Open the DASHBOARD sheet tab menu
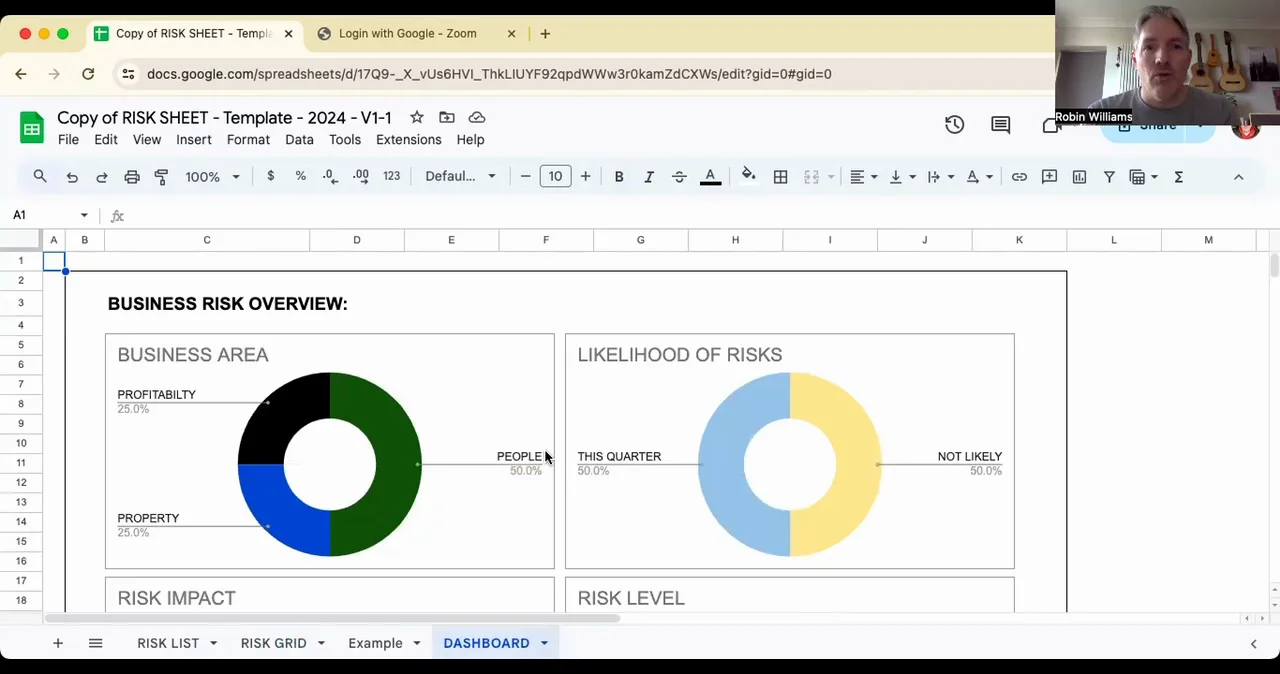Image resolution: width=1280 pixels, height=674 pixels. (x=543, y=643)
